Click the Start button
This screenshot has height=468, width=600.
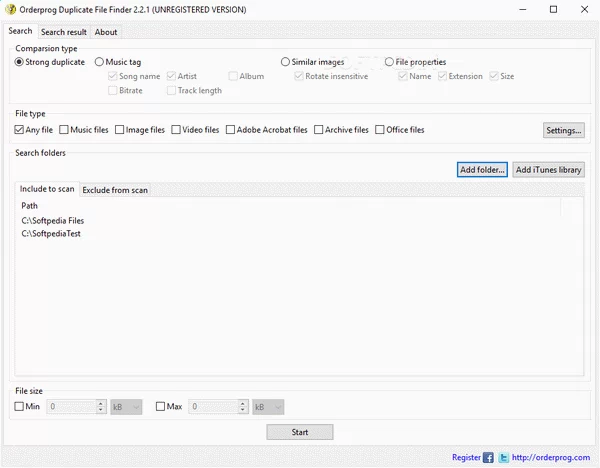pos(300,432)
